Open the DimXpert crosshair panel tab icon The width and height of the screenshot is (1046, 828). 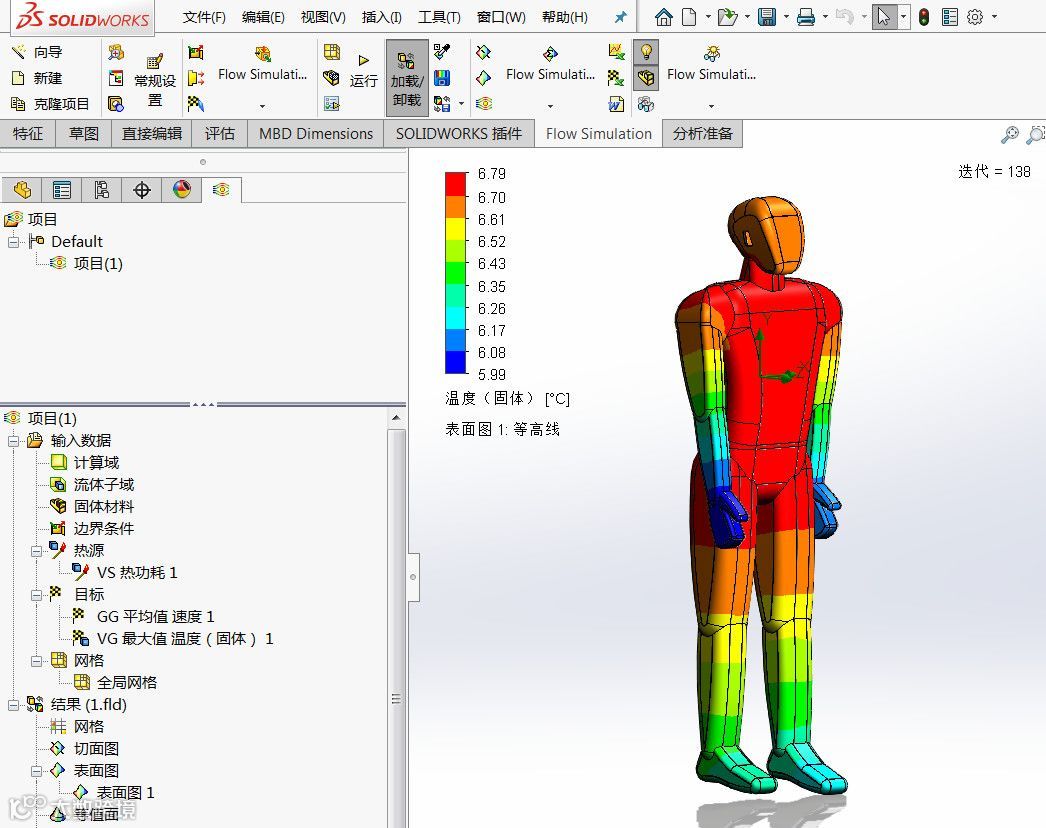click(141, 190)
